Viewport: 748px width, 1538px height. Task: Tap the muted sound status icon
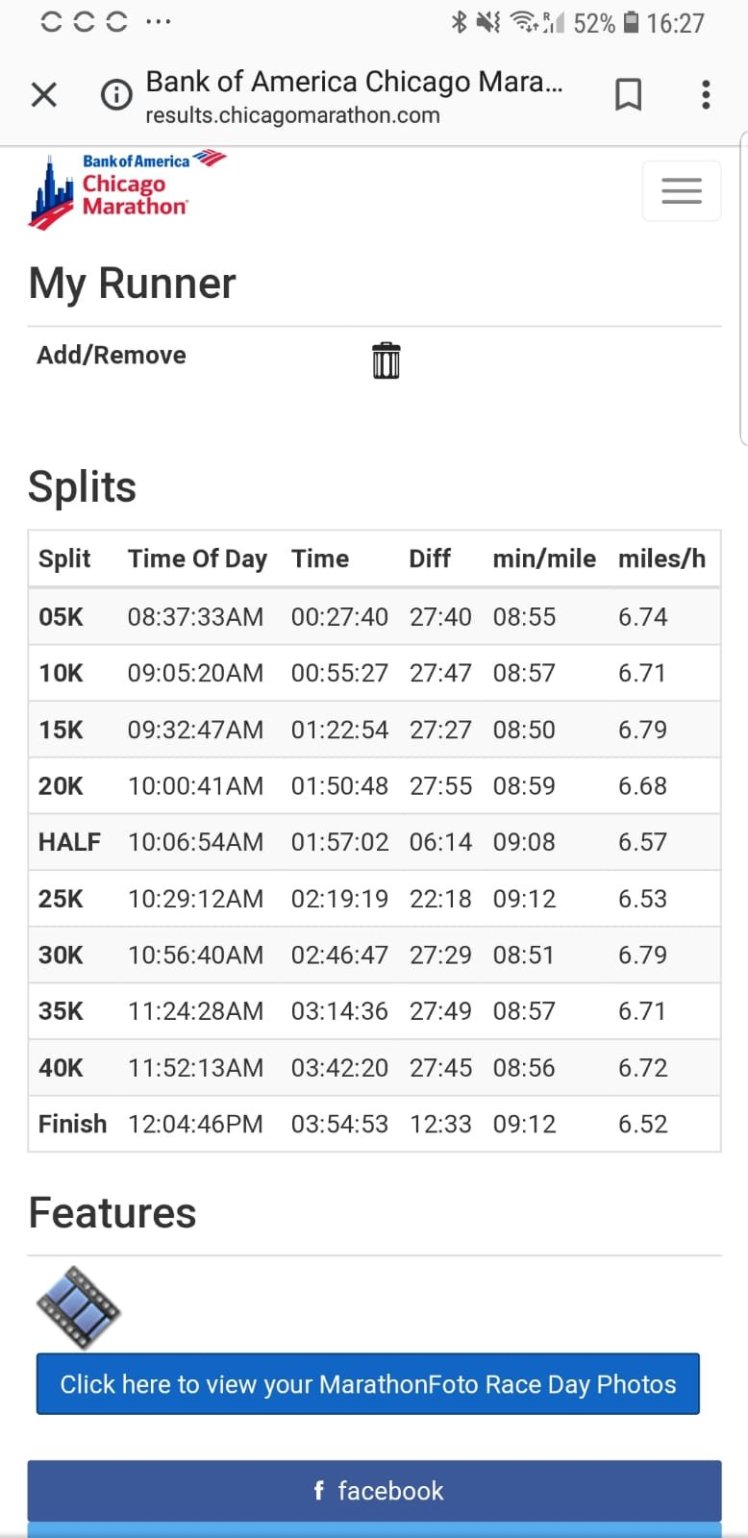(488, 23)
